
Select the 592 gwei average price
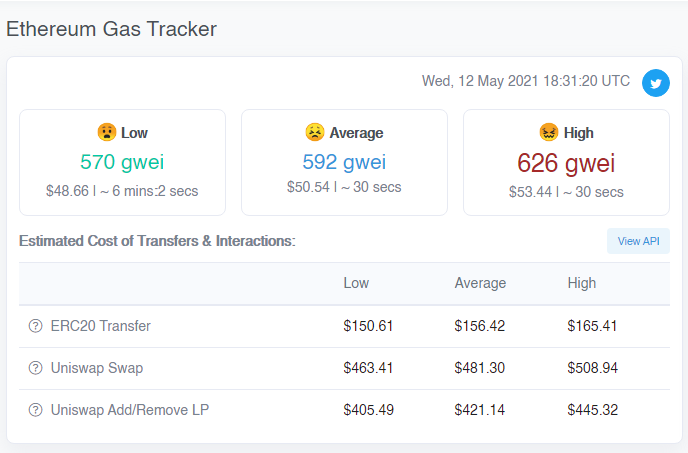(x=344, y=162)
